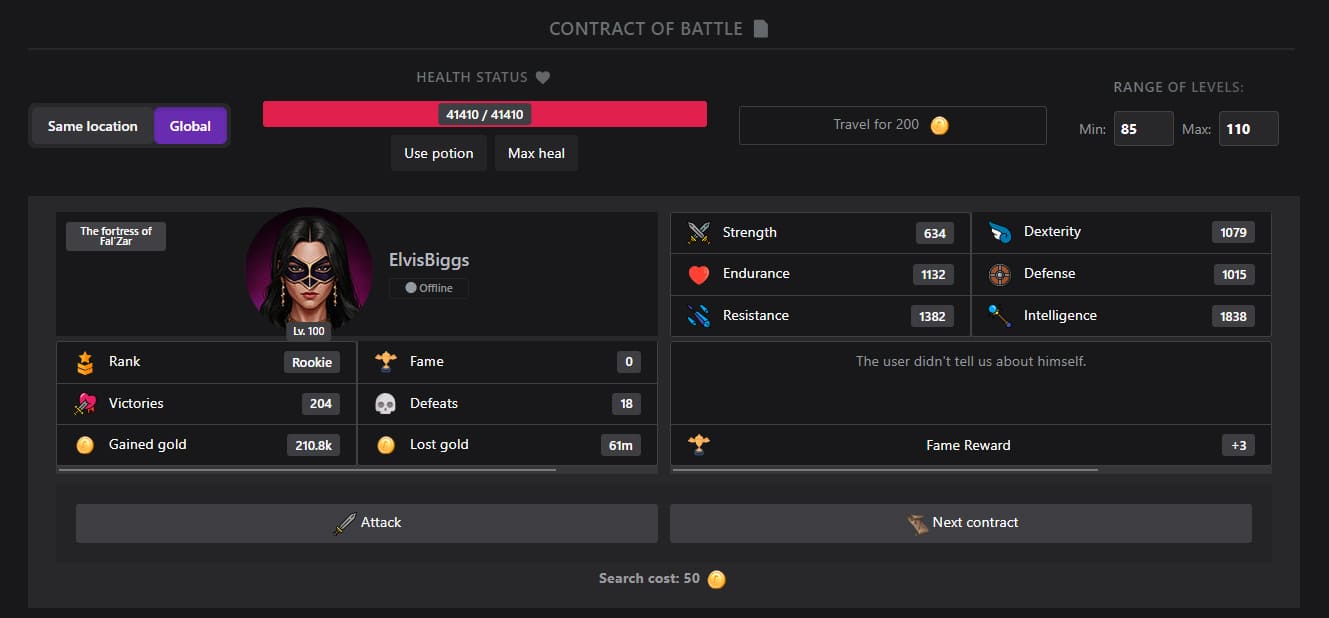This screenshot has width=1329, height=618.
Task: Click the Strength value 634
Action: (935, 233)
